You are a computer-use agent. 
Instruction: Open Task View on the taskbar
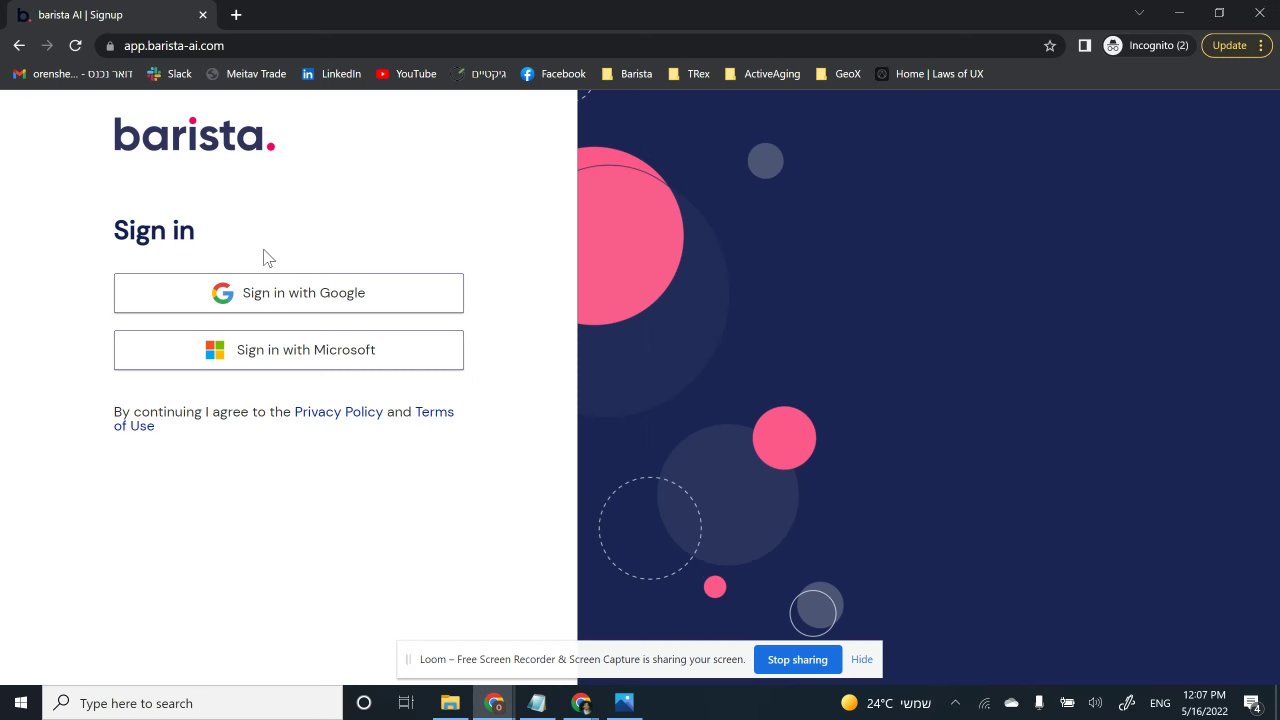[x=406, y=703]
